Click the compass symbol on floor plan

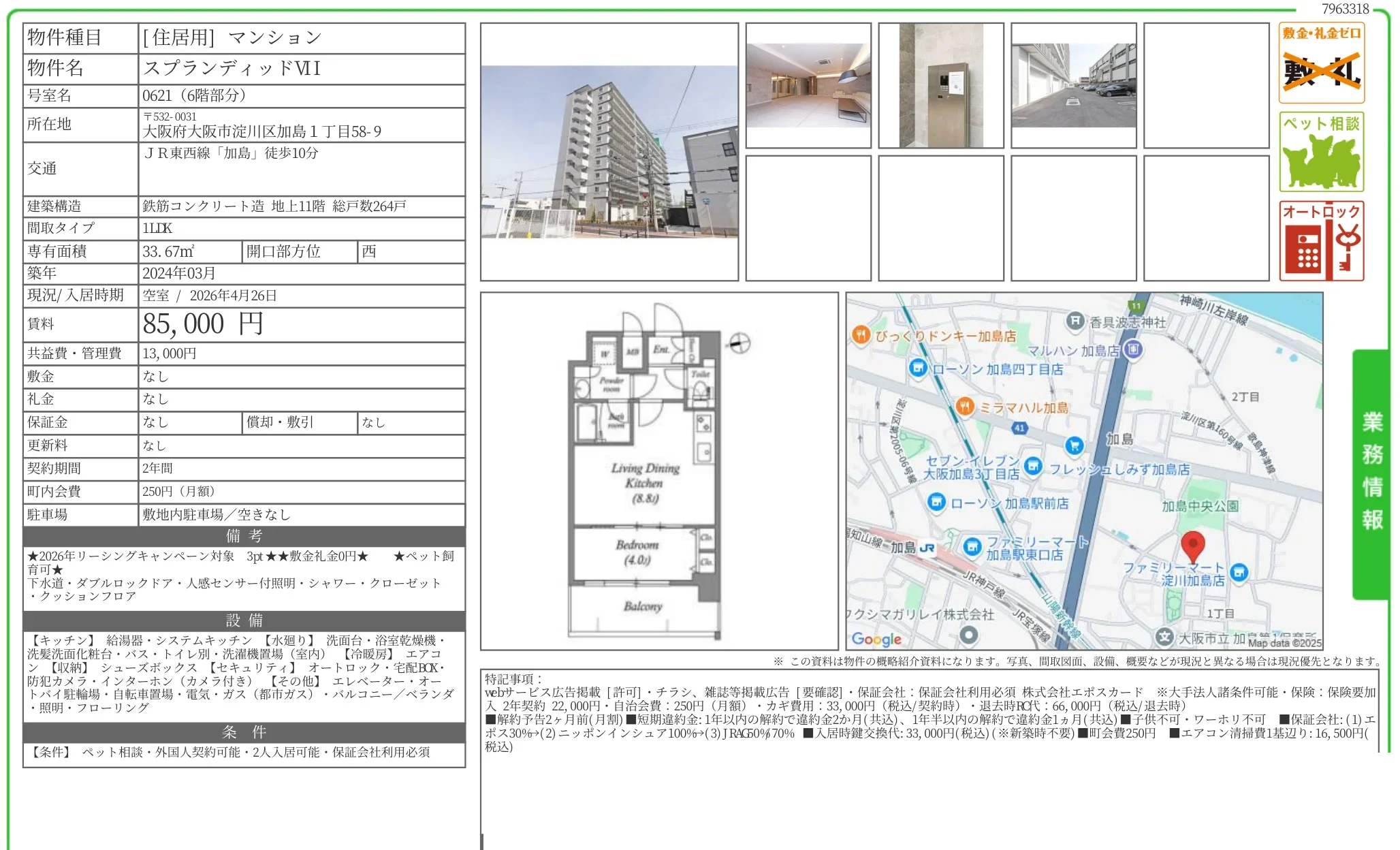(x=739, y=343)
